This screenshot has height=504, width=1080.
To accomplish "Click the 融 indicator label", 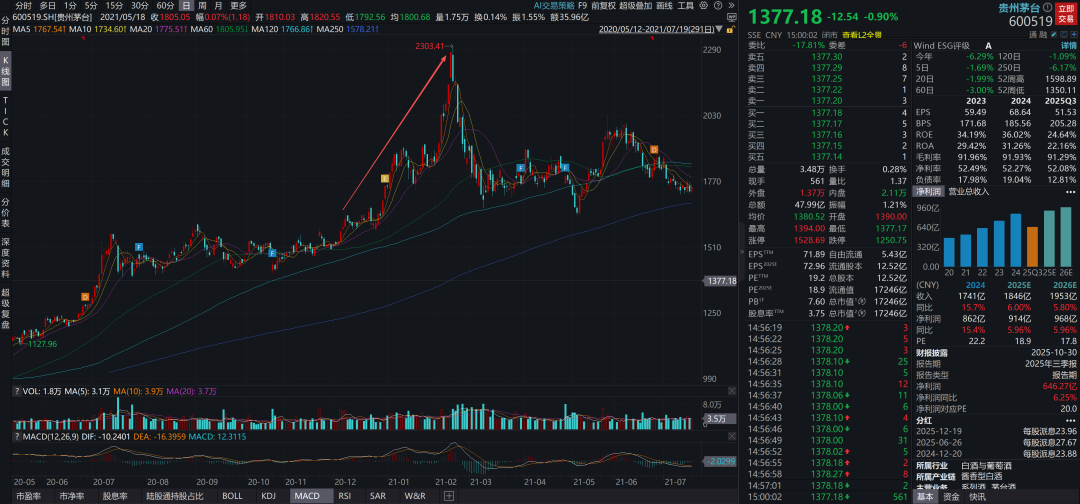I will 1043,34.
